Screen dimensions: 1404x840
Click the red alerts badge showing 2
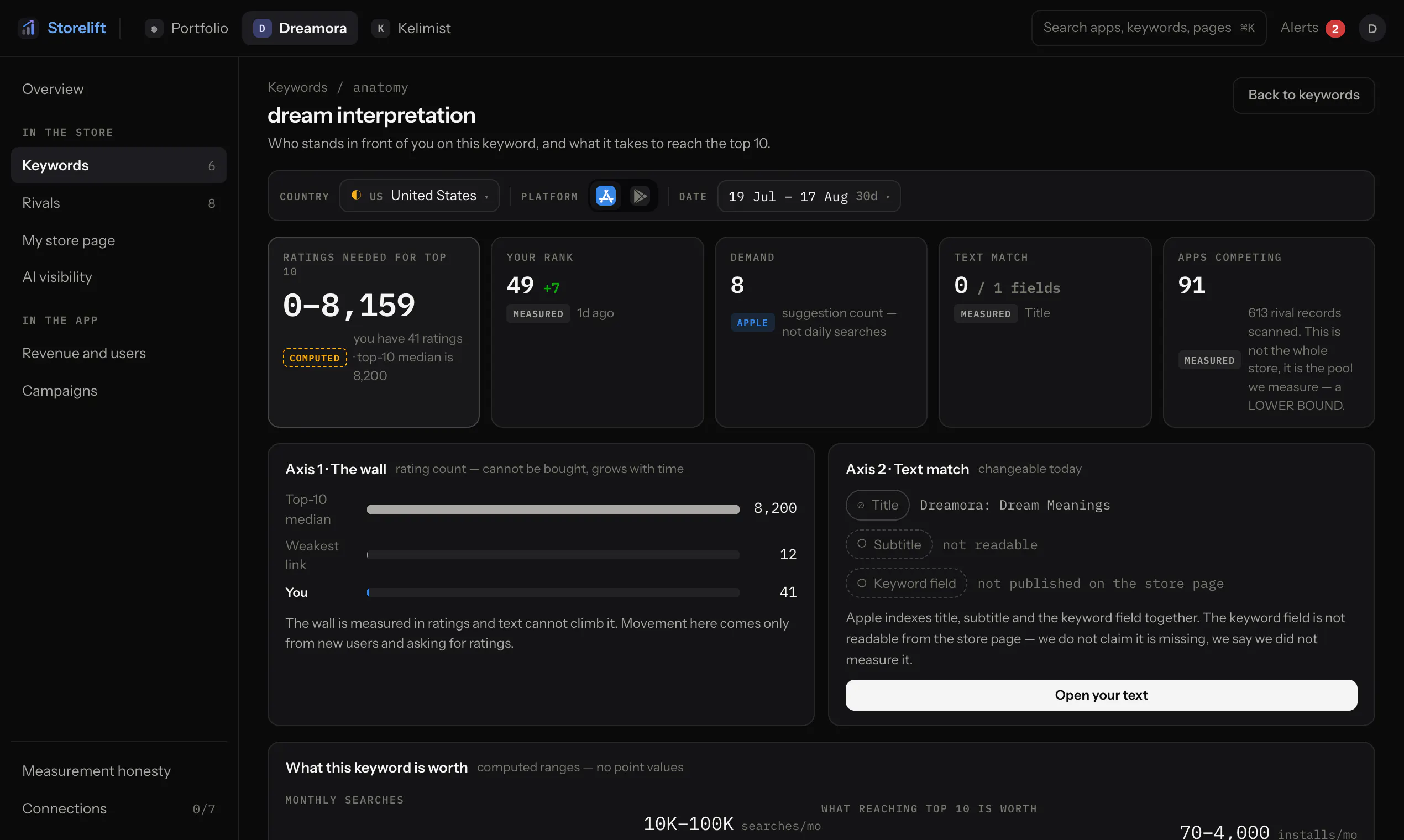pos(1335,28)
